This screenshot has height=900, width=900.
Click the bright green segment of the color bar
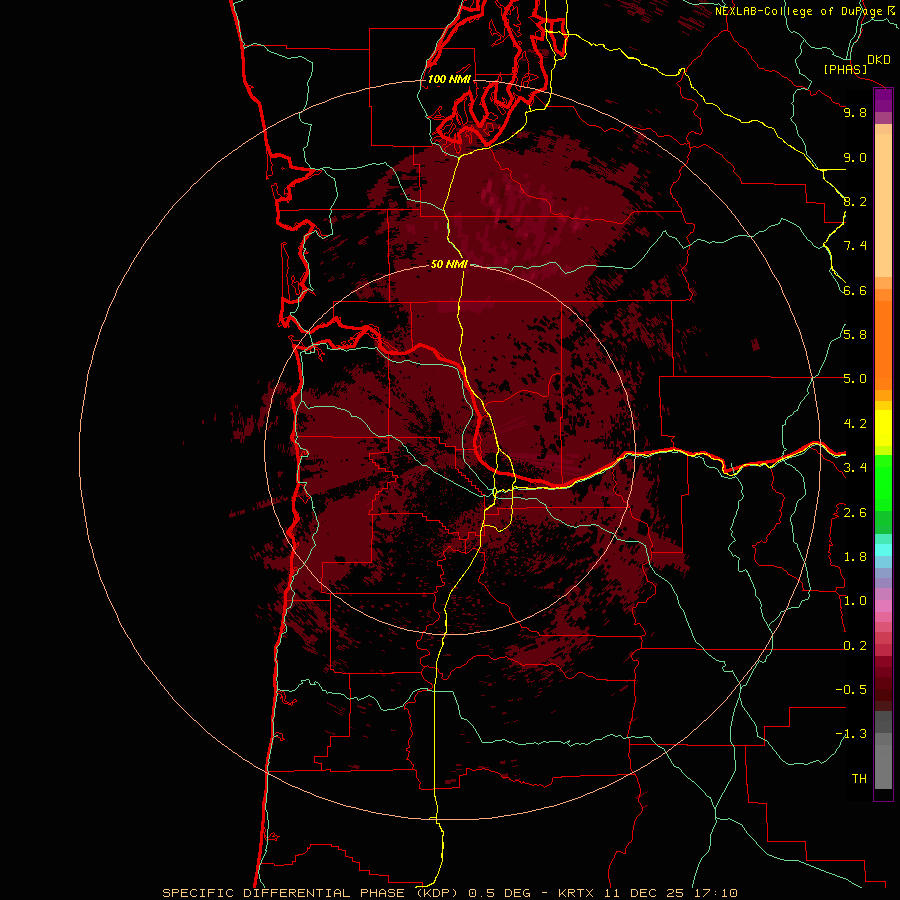tap(883, 483)
